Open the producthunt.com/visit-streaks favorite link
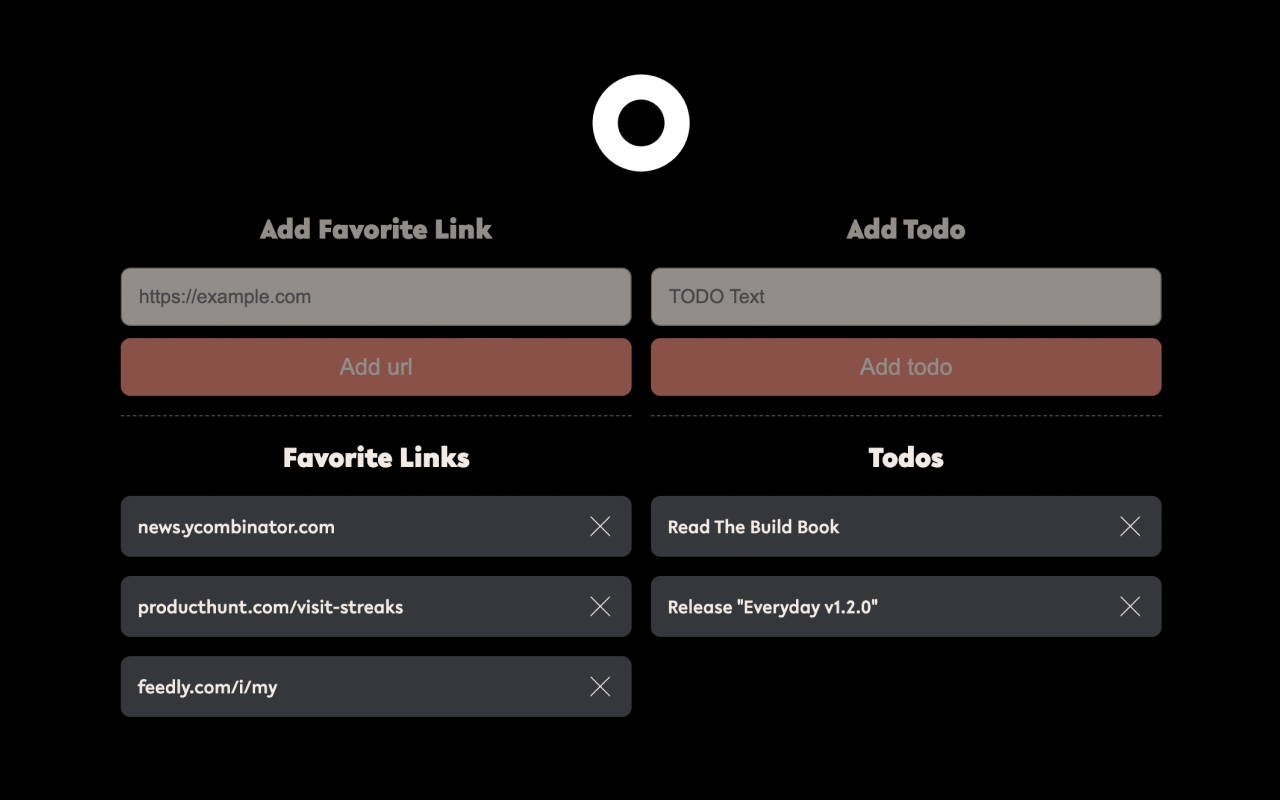The image size is (1280, 800). [x=271, y=606]
